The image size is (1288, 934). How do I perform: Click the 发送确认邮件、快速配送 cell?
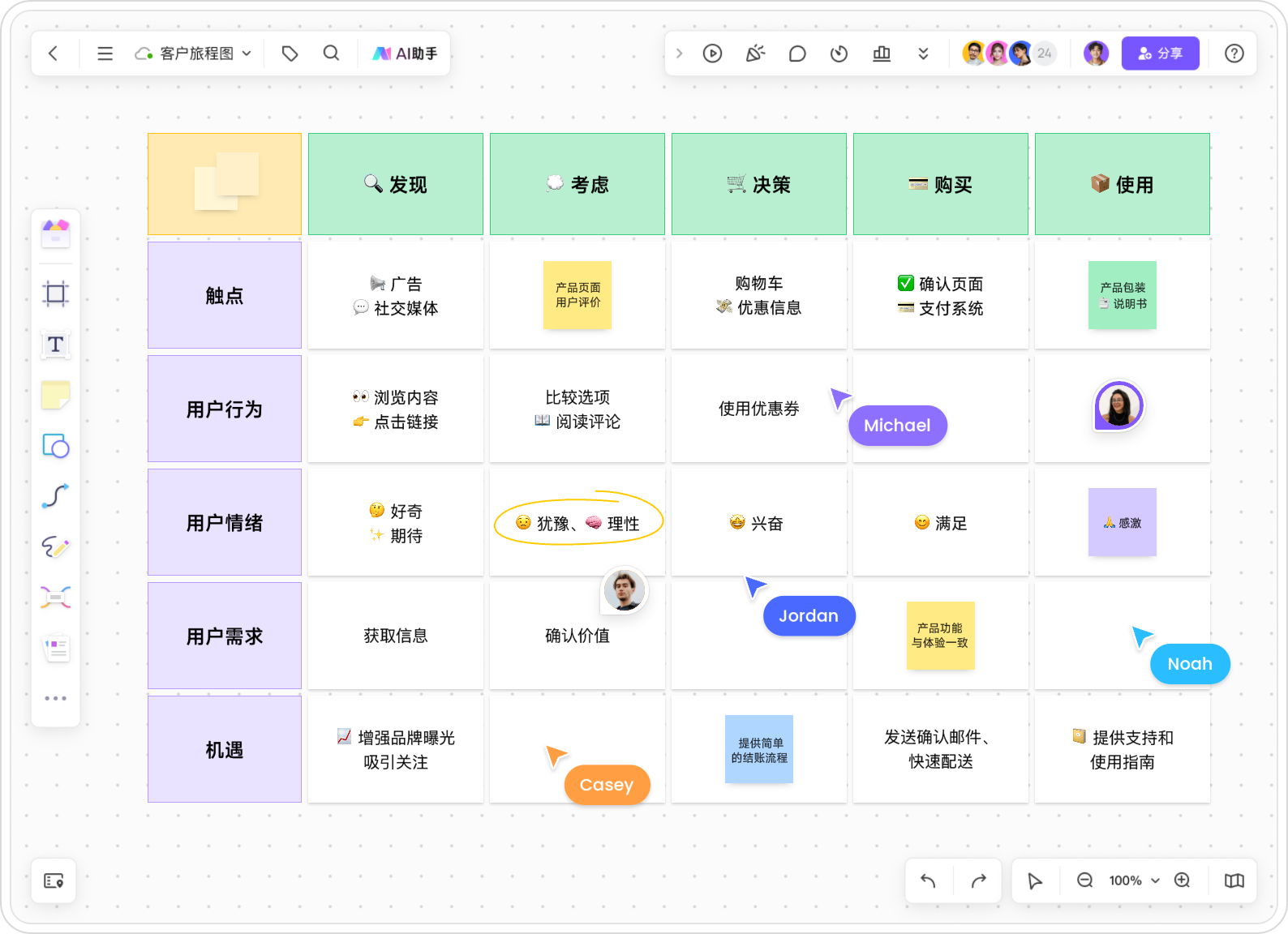point(941,749)
